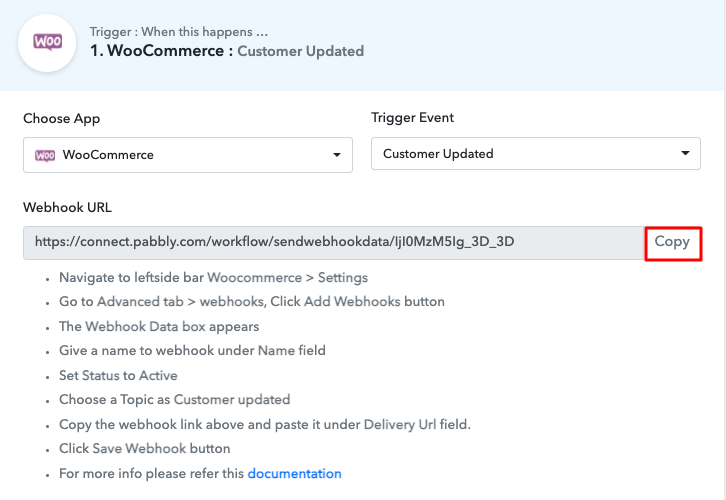Click the 'Trigger Event' label
This screenshot has width=726, height=500.
pyautogui.click(x=413, y=118)
